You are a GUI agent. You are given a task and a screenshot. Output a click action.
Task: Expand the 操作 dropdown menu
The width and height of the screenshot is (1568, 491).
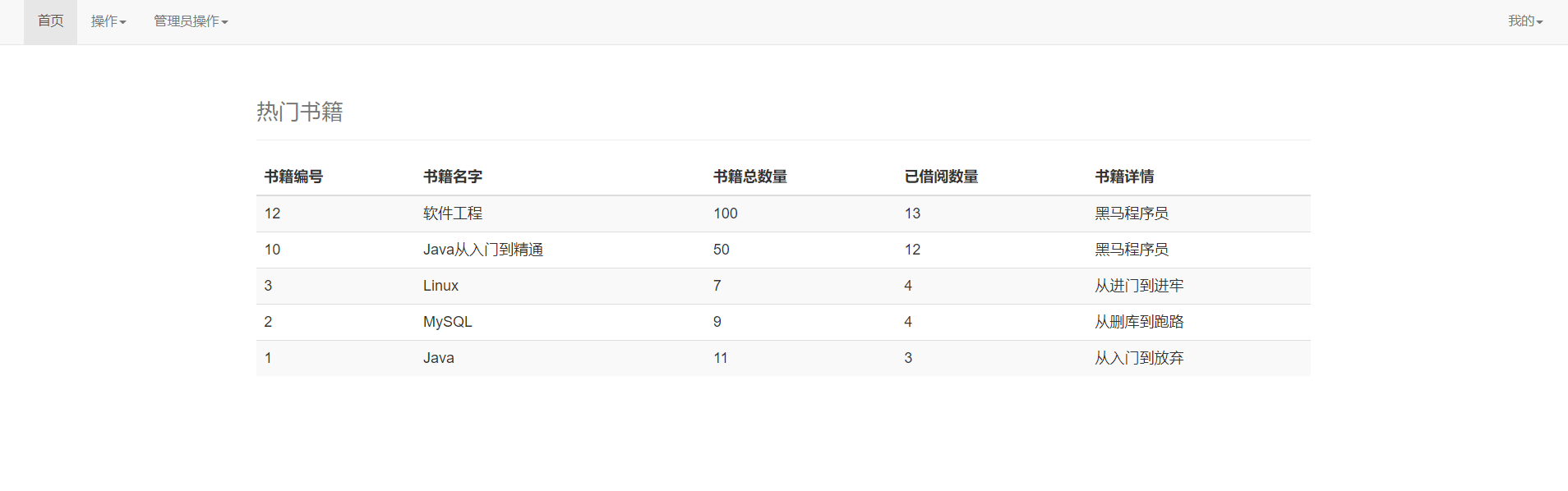(x=108, y=21)
